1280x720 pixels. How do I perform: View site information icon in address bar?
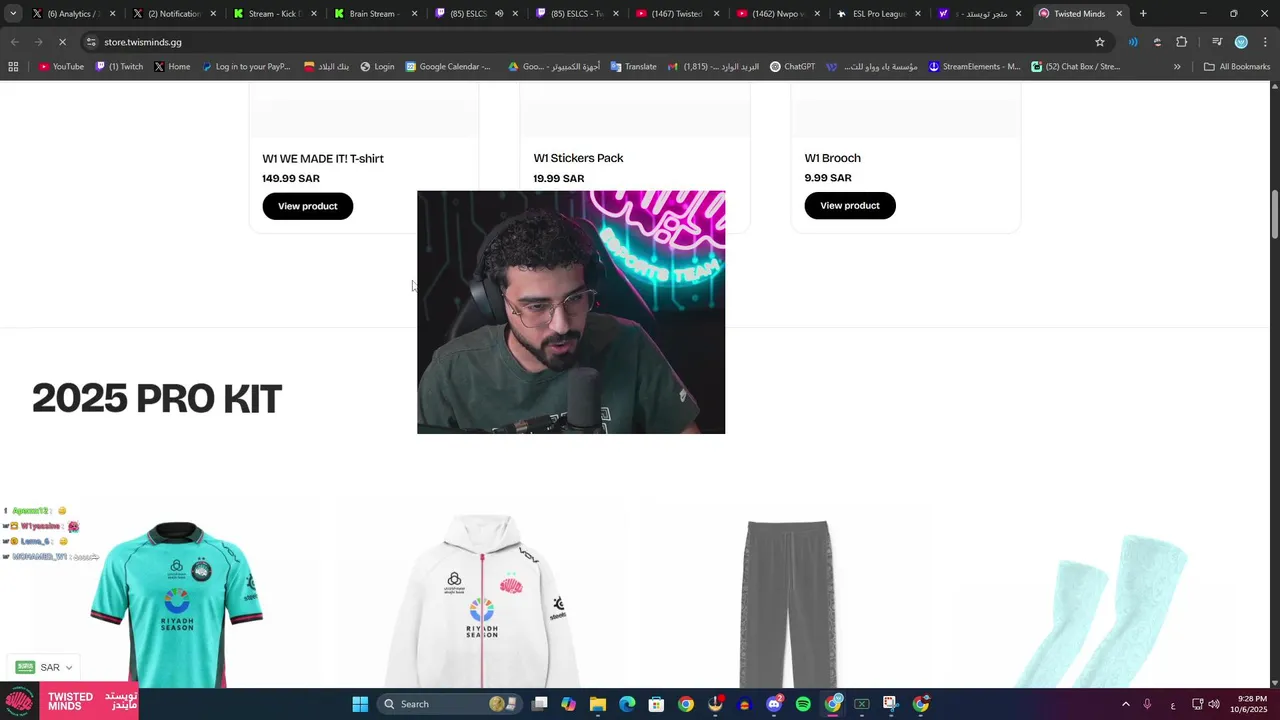point(91,42)
